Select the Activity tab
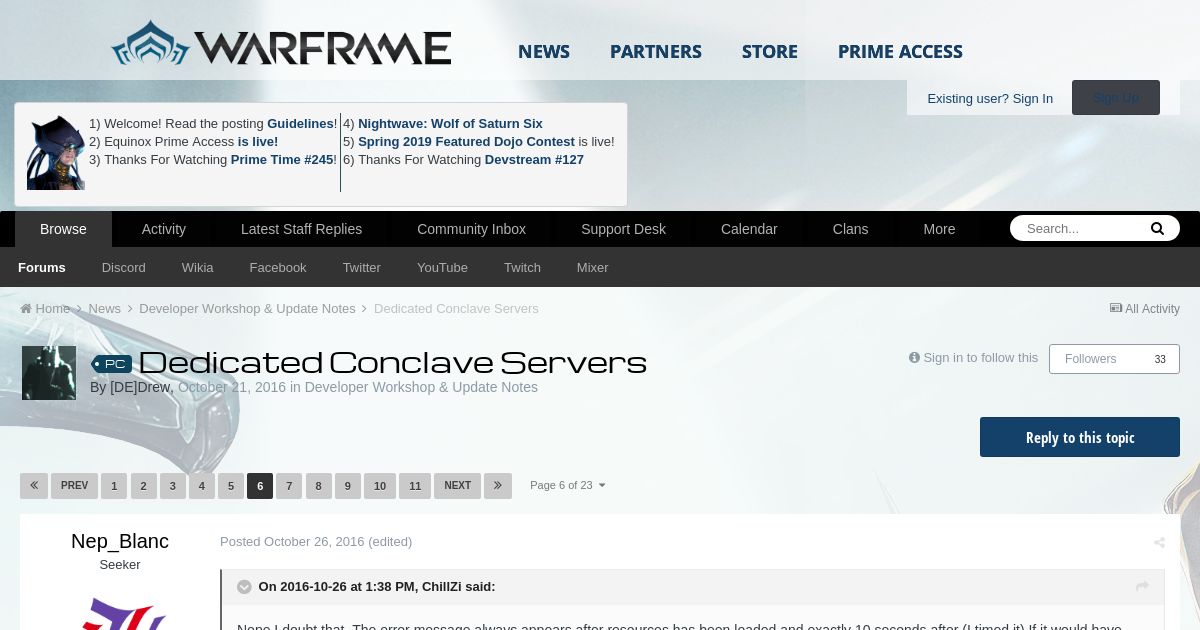The width and height of the screenshot is (1200, 630). tap(164, 229)
